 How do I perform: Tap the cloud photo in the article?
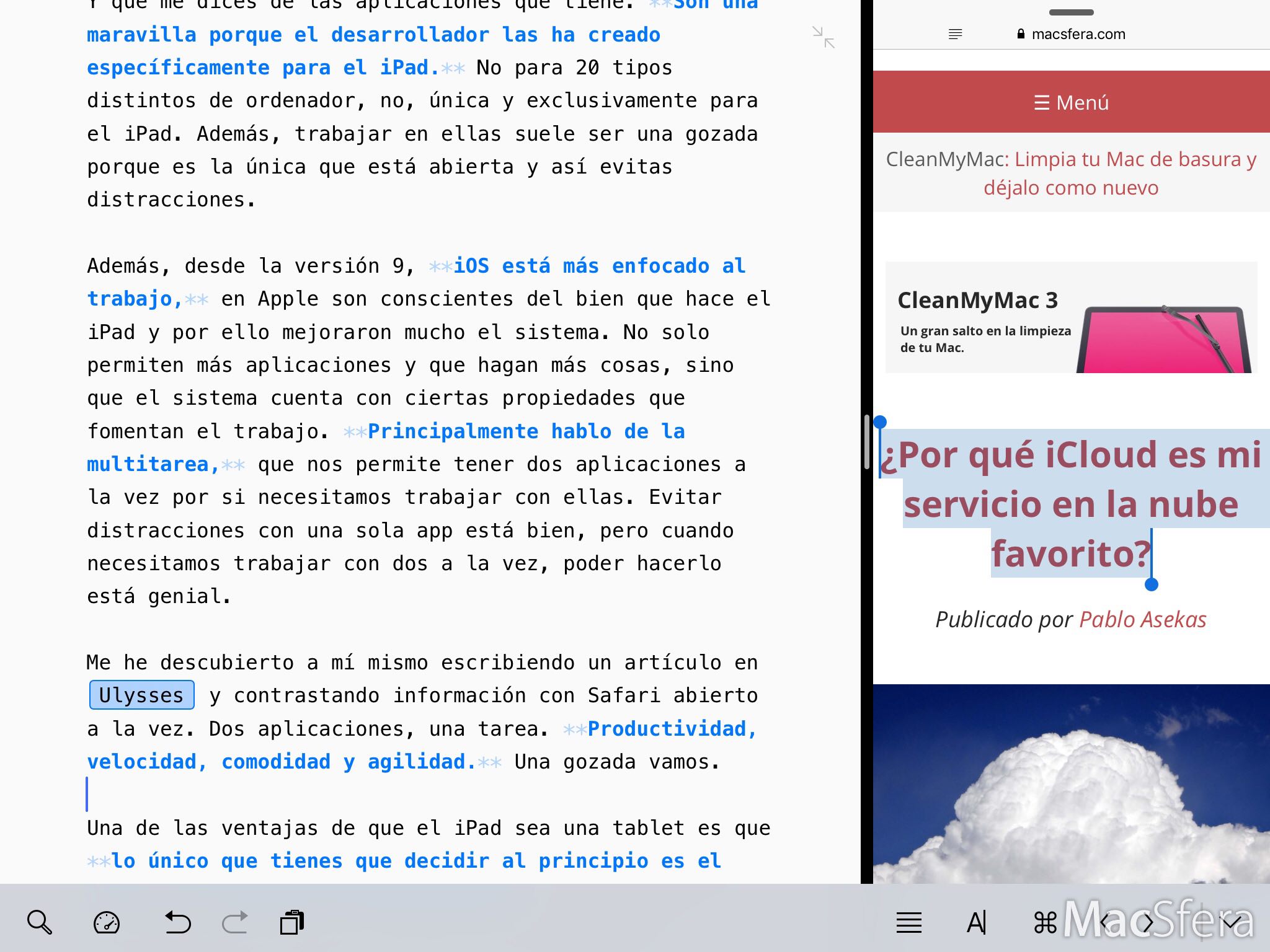(x=1072, y=784)
